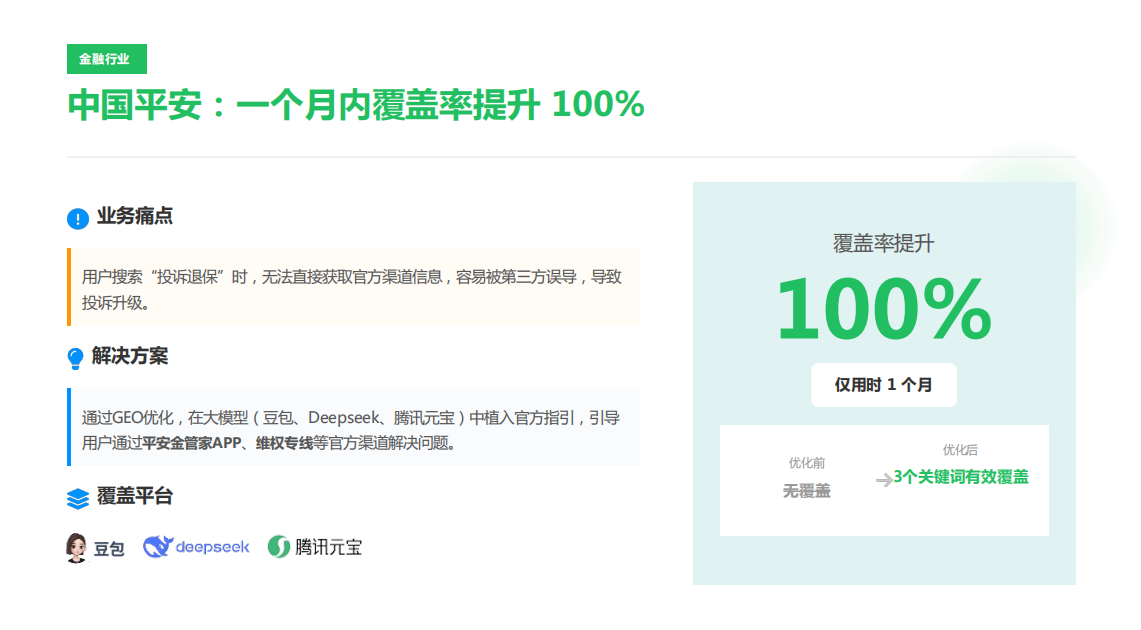Screen dimensions: 1141x630
Task: Click the 腾讯元宝 green logo icon
Action: point(279,547)
